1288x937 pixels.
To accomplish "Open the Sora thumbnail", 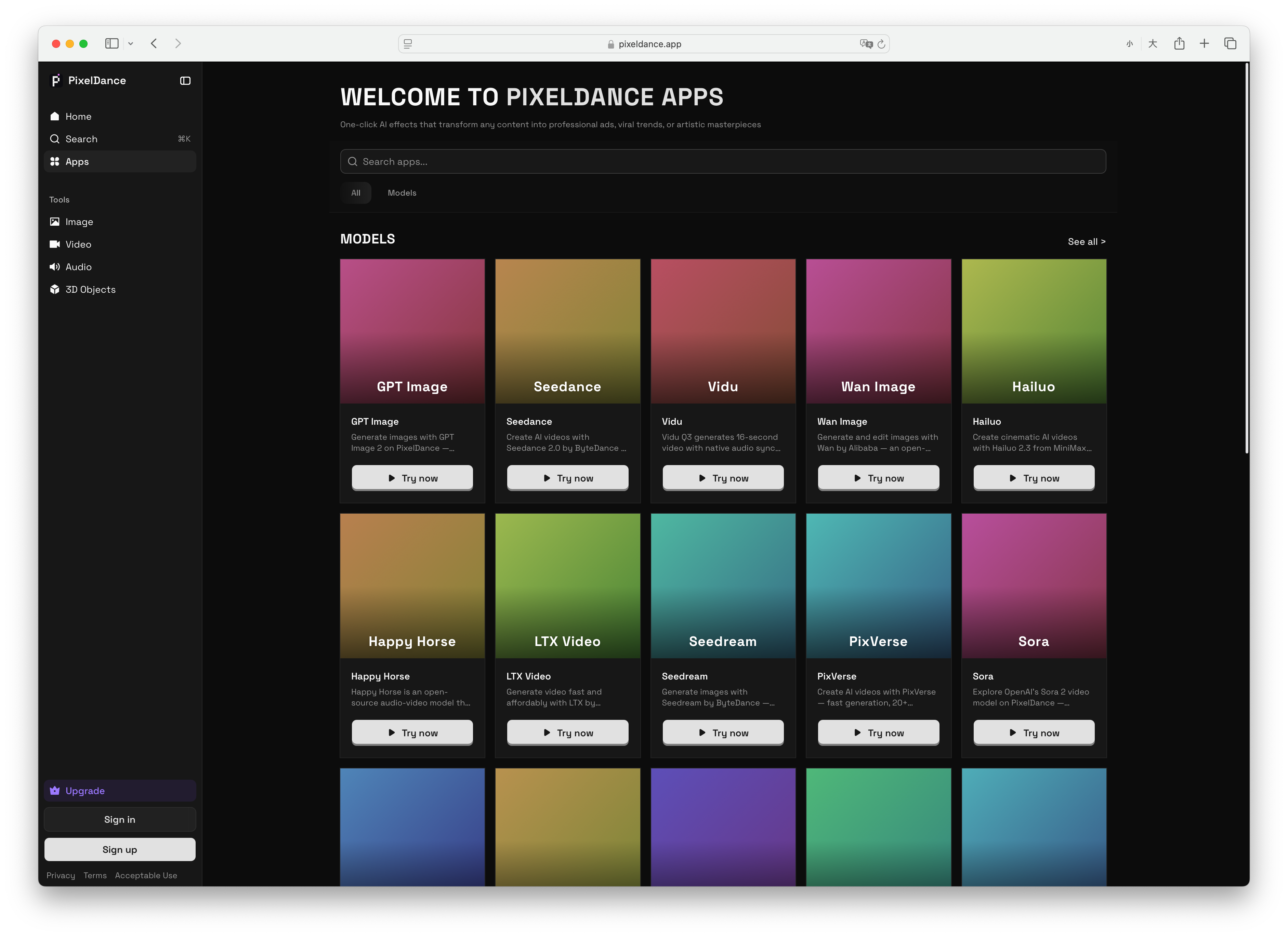I will pos(1034,586).
